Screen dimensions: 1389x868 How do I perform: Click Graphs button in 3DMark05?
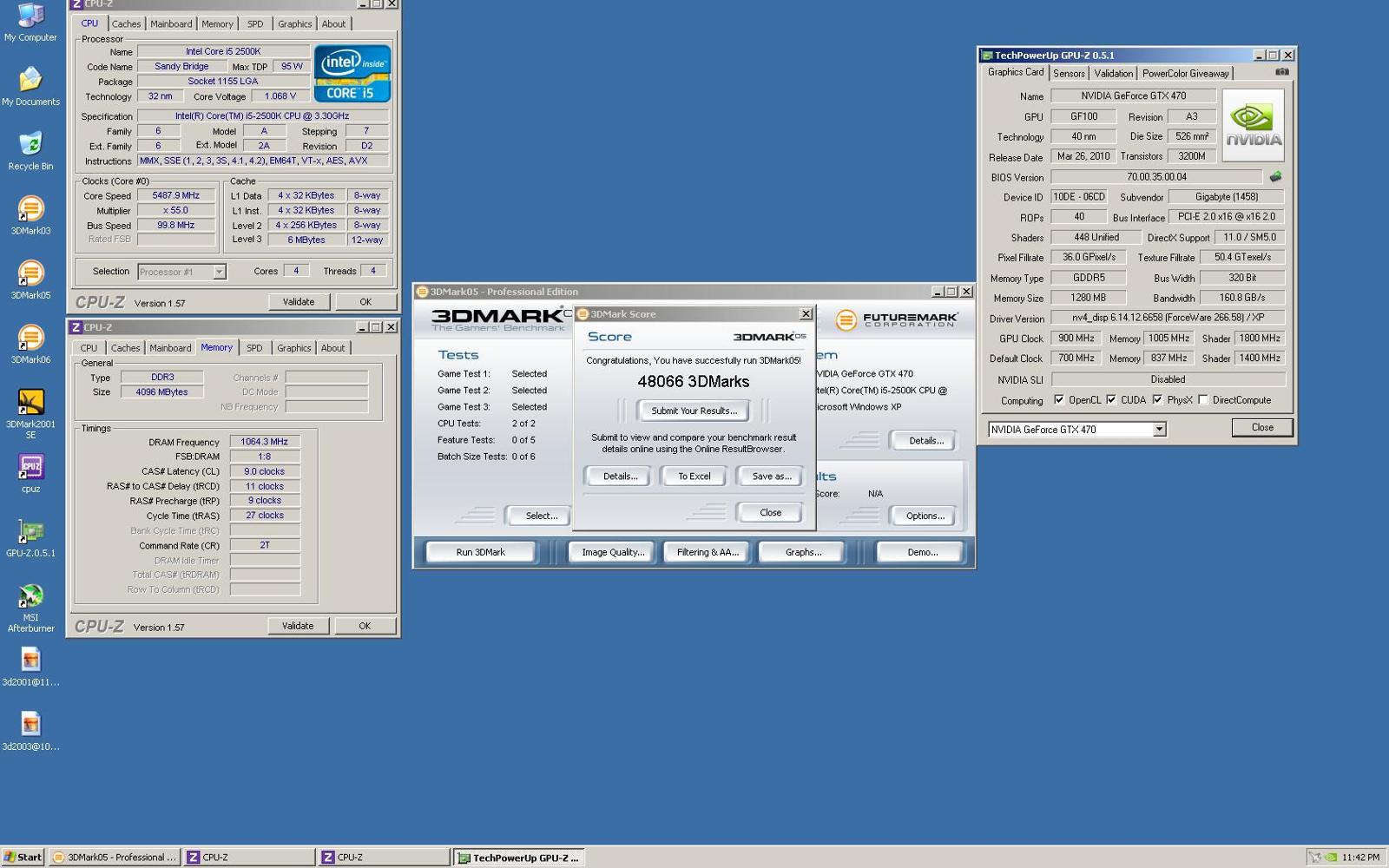[x=803, y=552]
